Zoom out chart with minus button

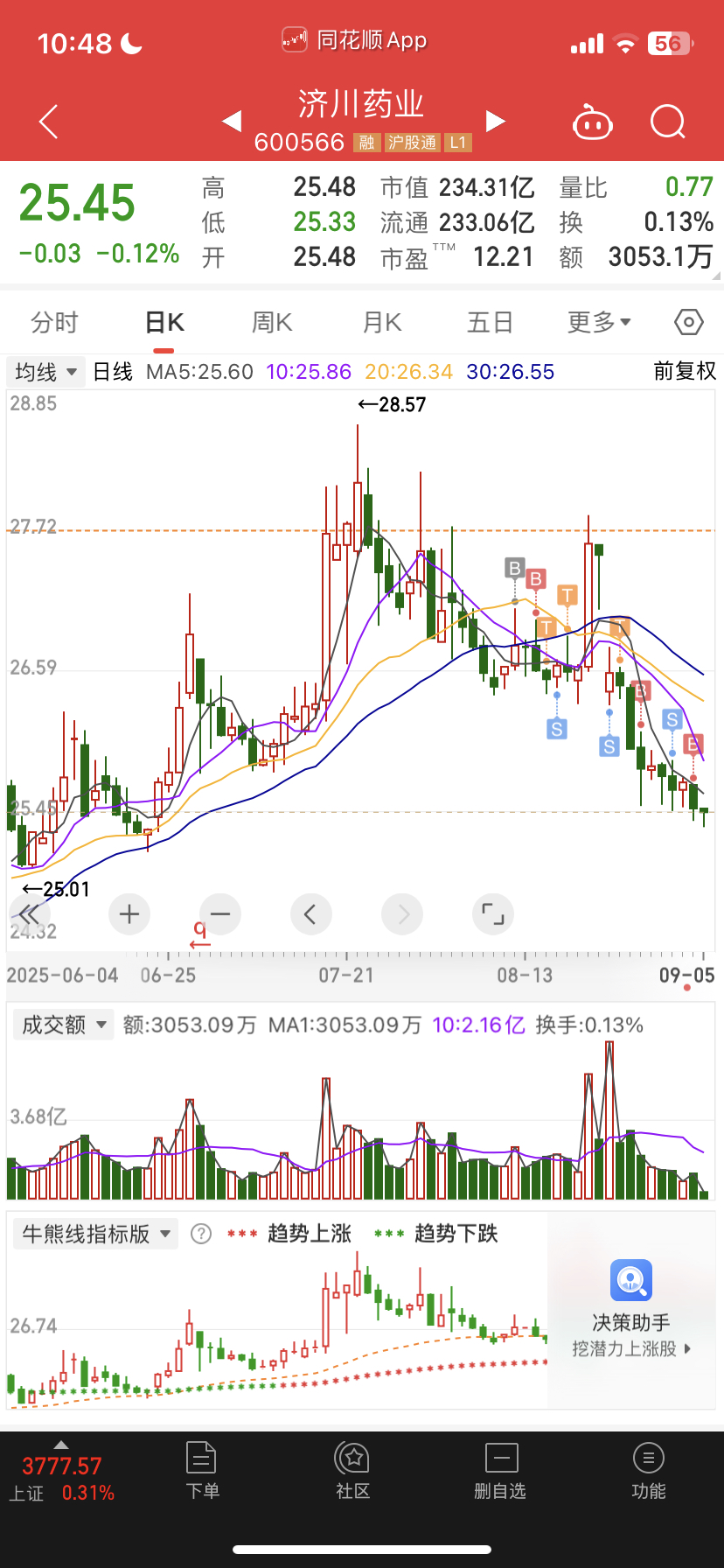220,914
